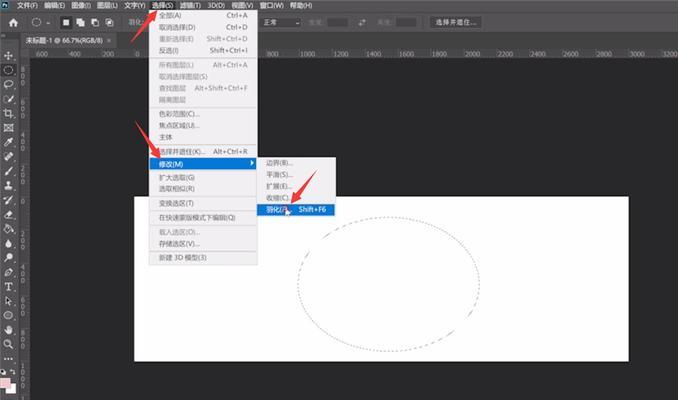Select the Pen tool
Viewport: 678px width, 400px height.
(x=8, y=272)
